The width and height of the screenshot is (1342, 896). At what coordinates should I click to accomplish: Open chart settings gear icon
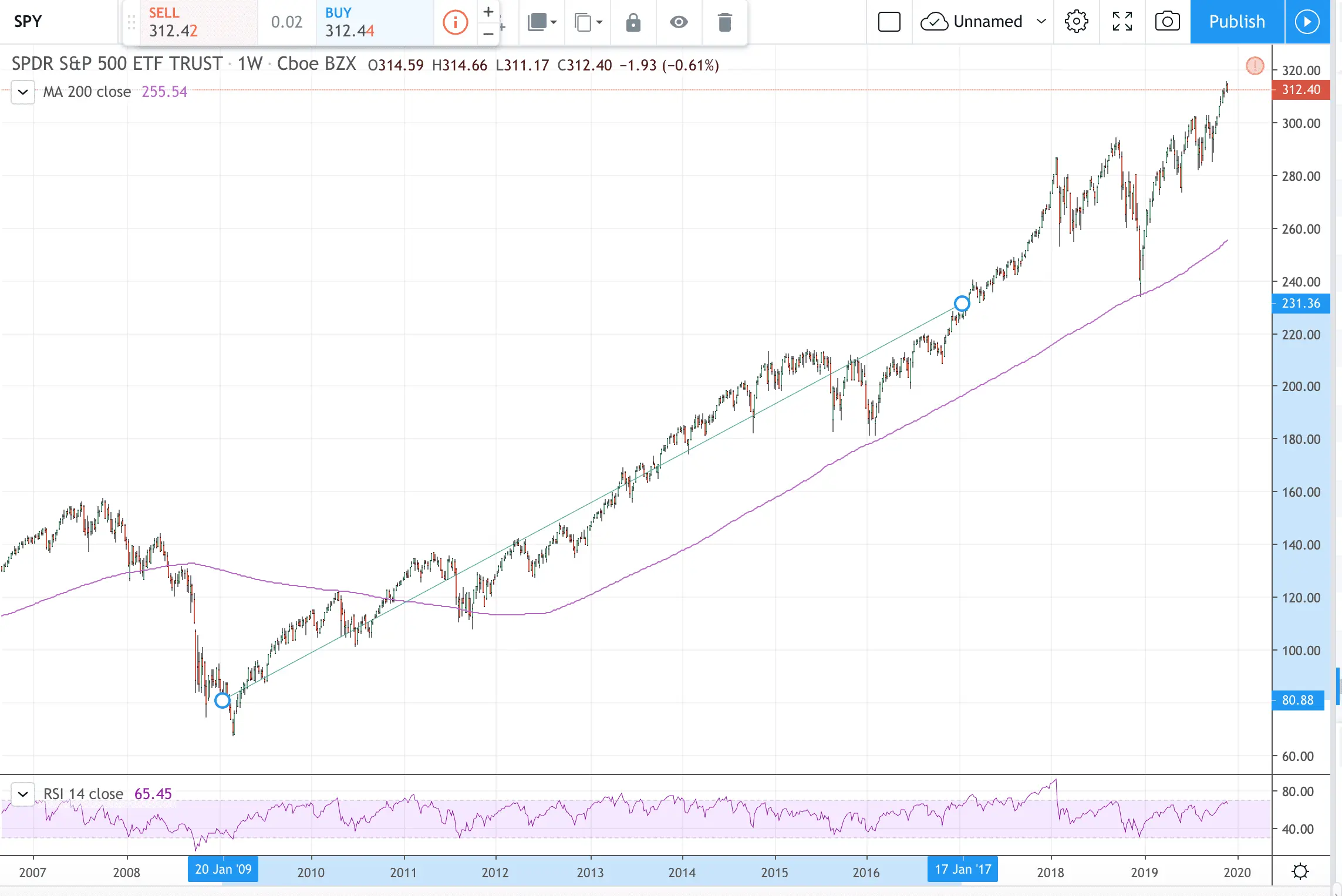(1076, 22)
